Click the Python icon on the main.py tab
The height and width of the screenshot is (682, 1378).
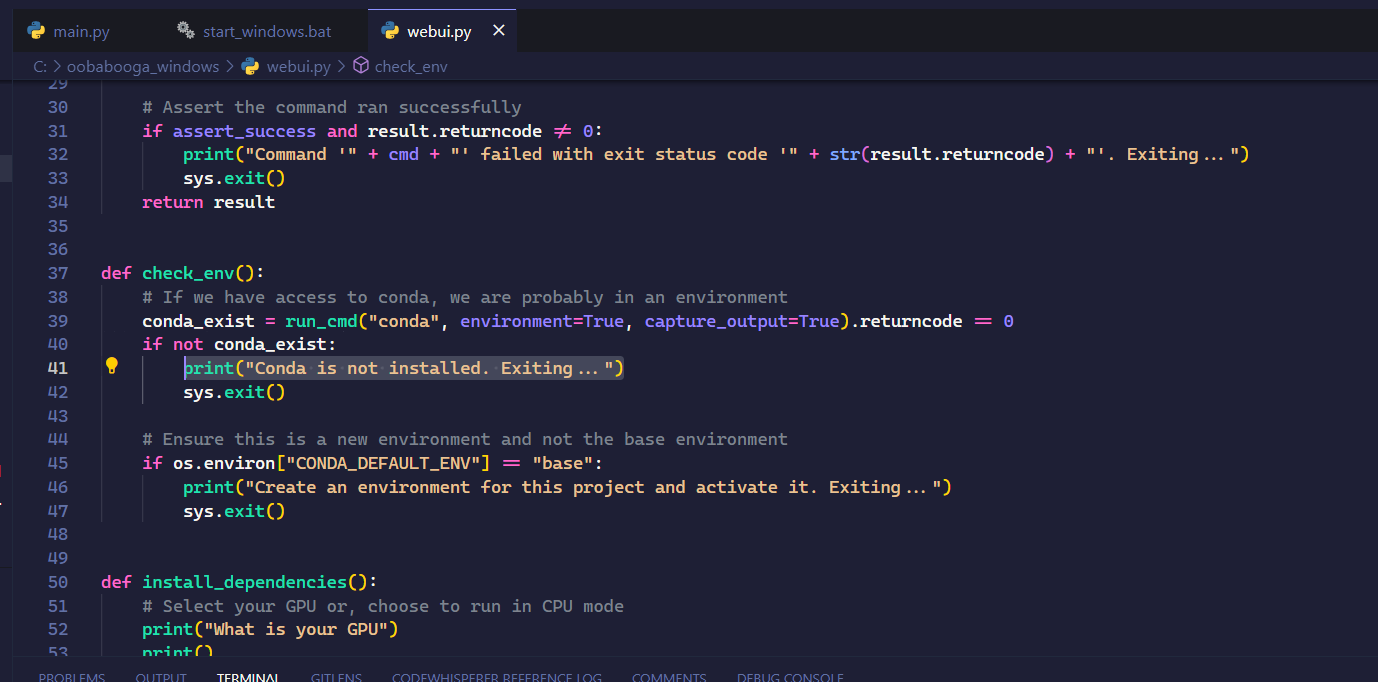point(37,31)
